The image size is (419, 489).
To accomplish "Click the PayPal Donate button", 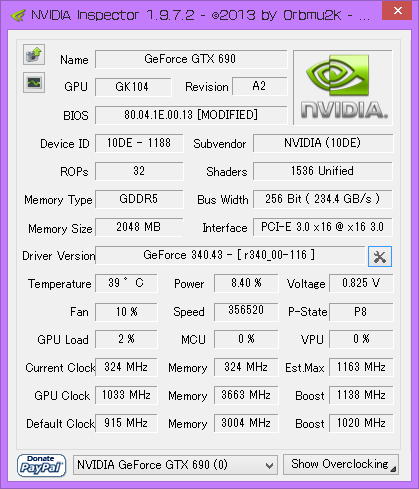I will pyautogui.click(x=41, y=465).
